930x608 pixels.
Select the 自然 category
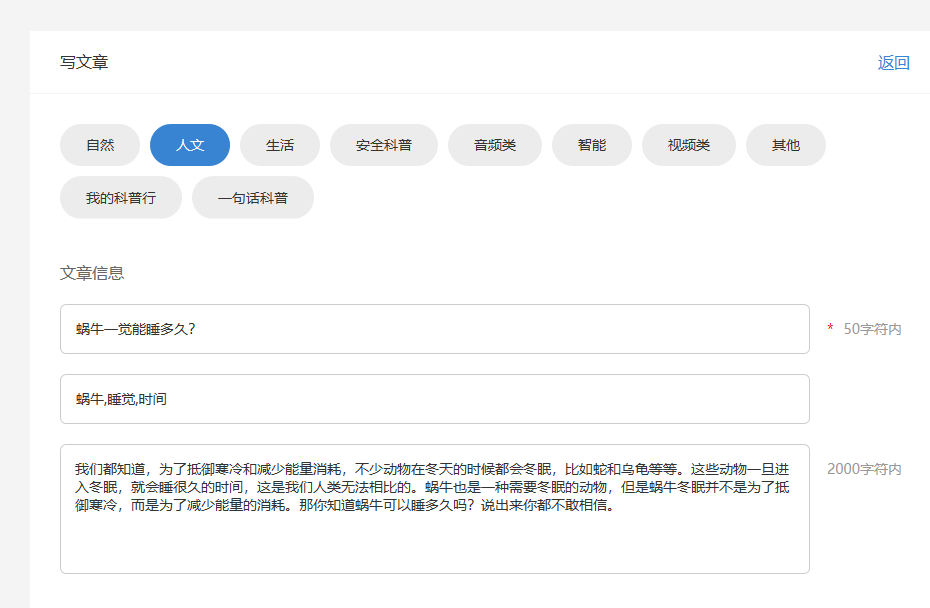click(x=100, y=145)
